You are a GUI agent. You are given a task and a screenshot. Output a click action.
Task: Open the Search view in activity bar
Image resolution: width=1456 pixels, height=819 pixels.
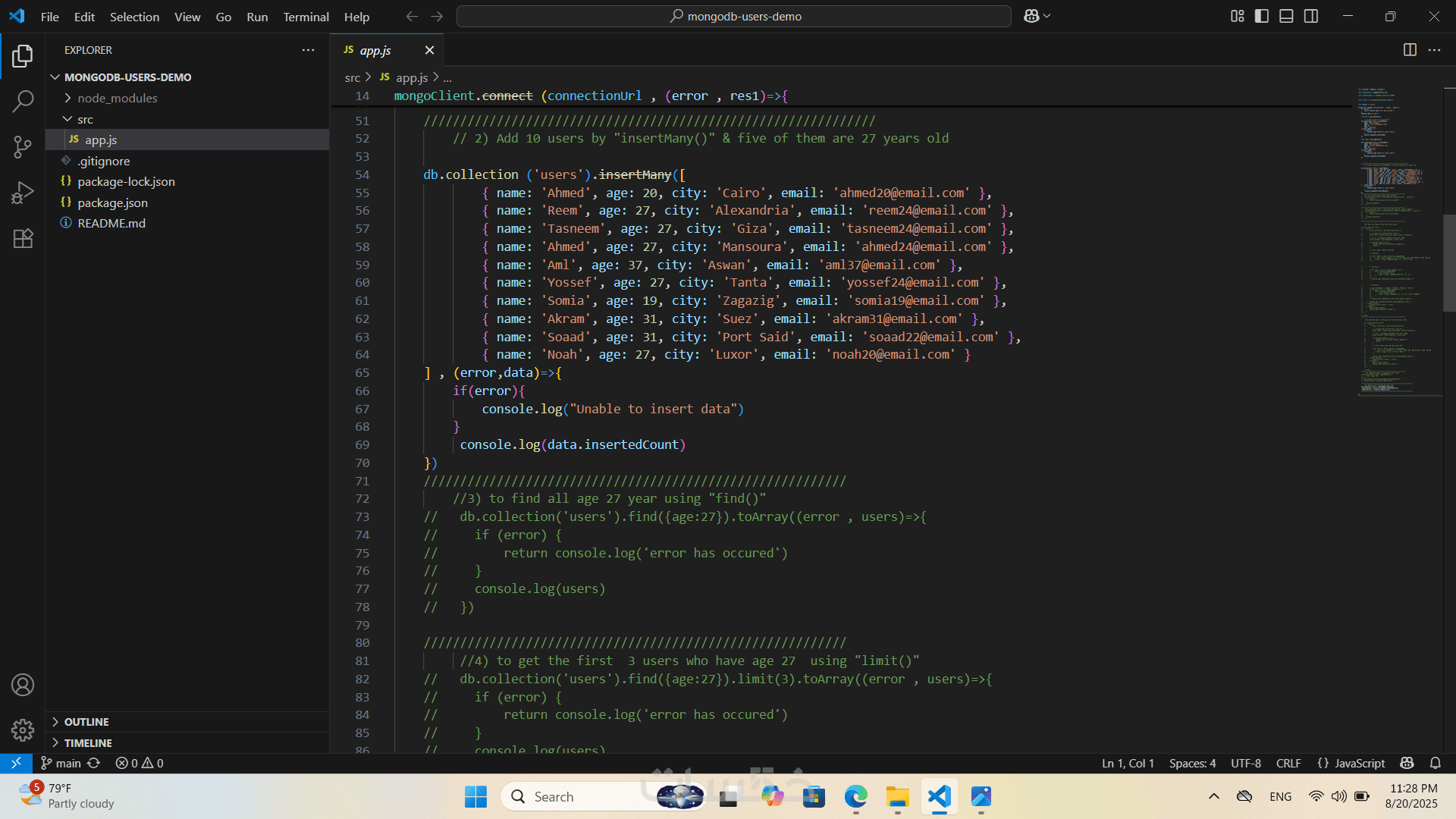[x=23, y=101]
